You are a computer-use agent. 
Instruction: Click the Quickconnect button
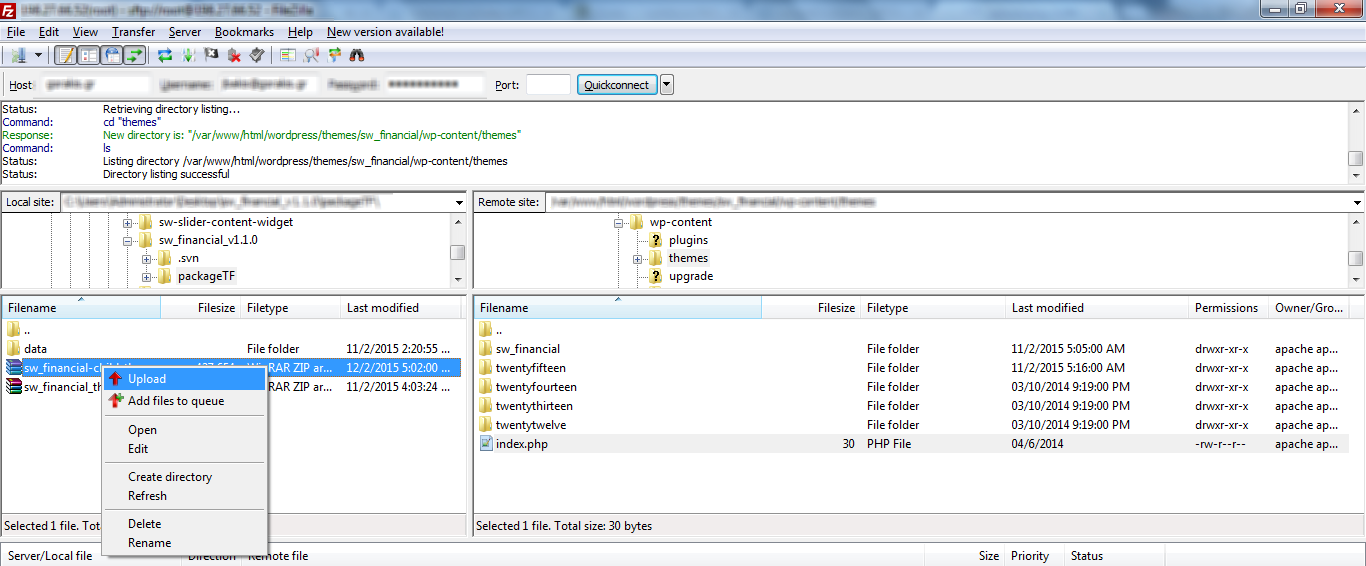point(617,85)
